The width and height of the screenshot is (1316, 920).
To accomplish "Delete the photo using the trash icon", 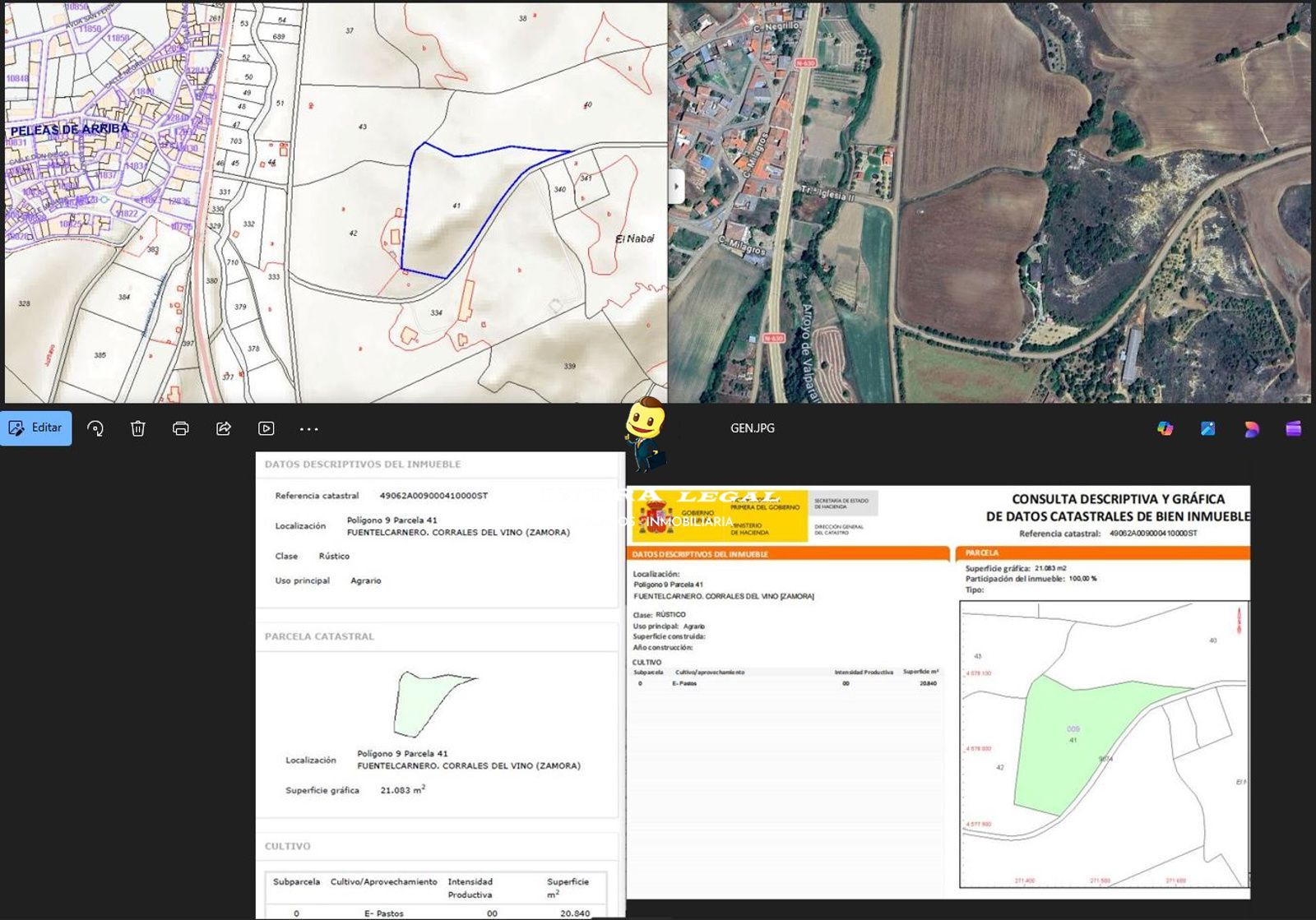I will coord(138,428).
